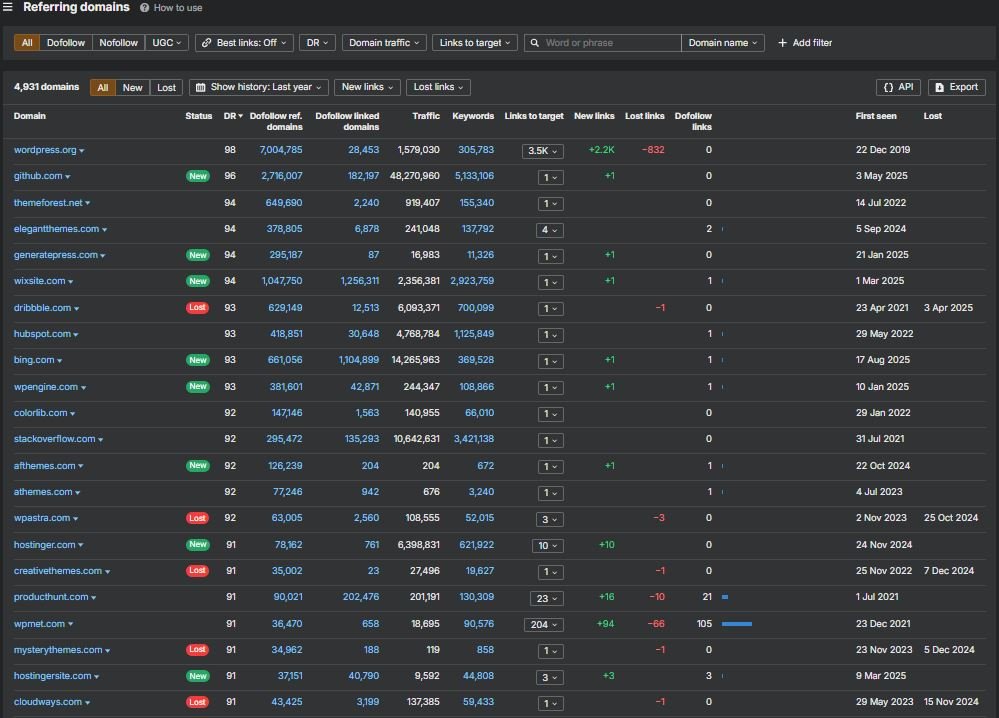
Task: Open the UGC dropdown
Action: tap(166, 43)
